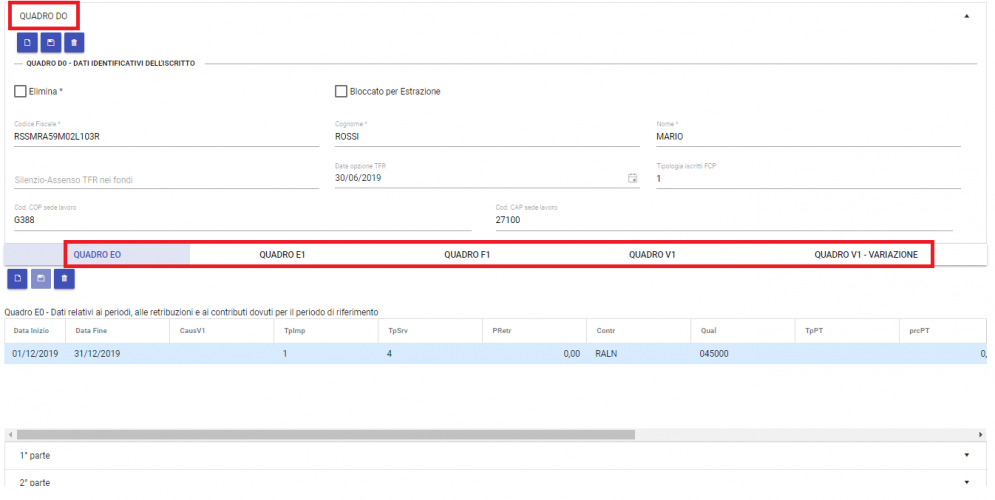995x500 pixels.
Task: Open the Quadro F1 tab
Action: [467, 254]
